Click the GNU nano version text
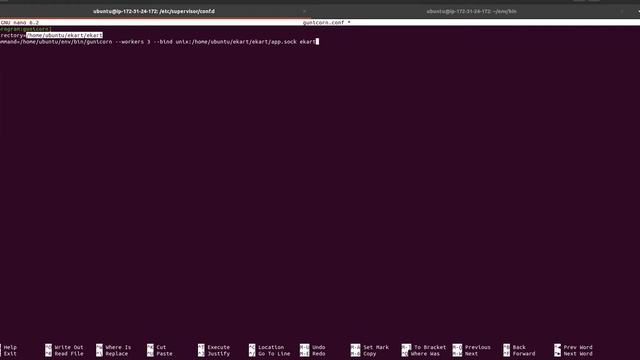Viewport: 640px width, 360px height. 20,22
